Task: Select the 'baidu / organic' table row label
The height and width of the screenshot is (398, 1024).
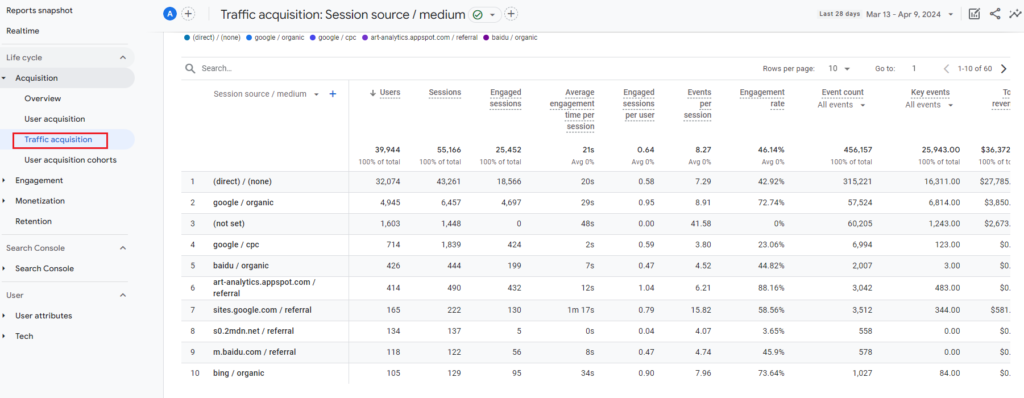Action: [241, 265]
